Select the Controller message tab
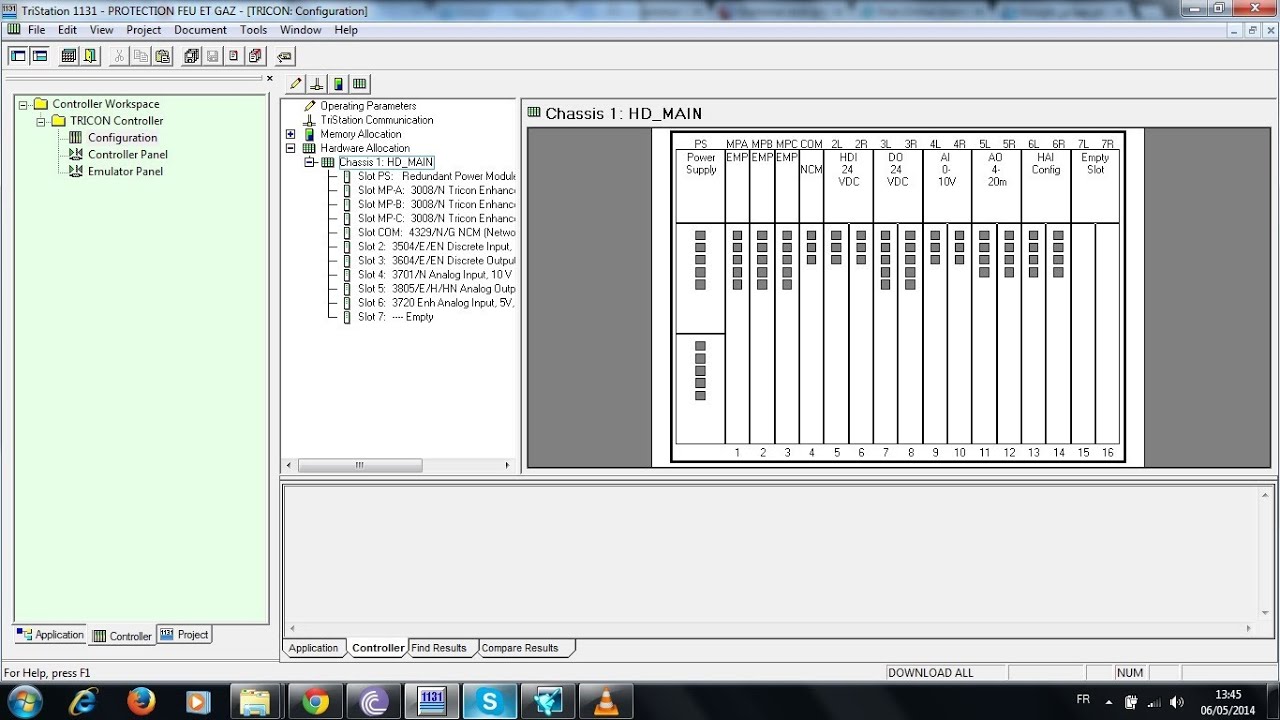Image resolution: width=1280 pixels, height=720 pixels. [x=378, y=648]
